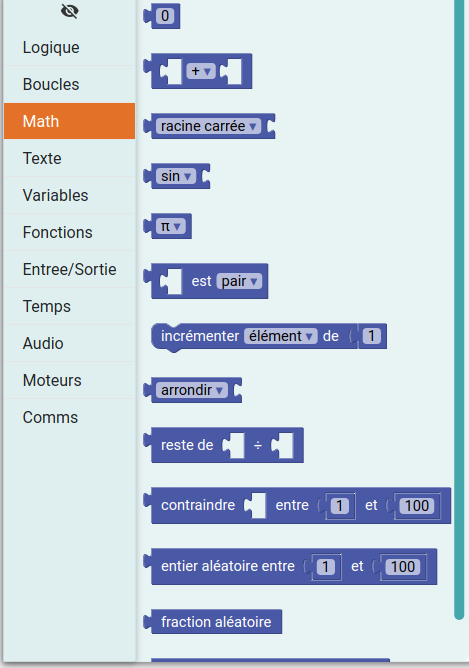Toggle the crossed-eye visibility icon
Screen dimensions: 469x668
pyautogui.click(x=69, y=11)
